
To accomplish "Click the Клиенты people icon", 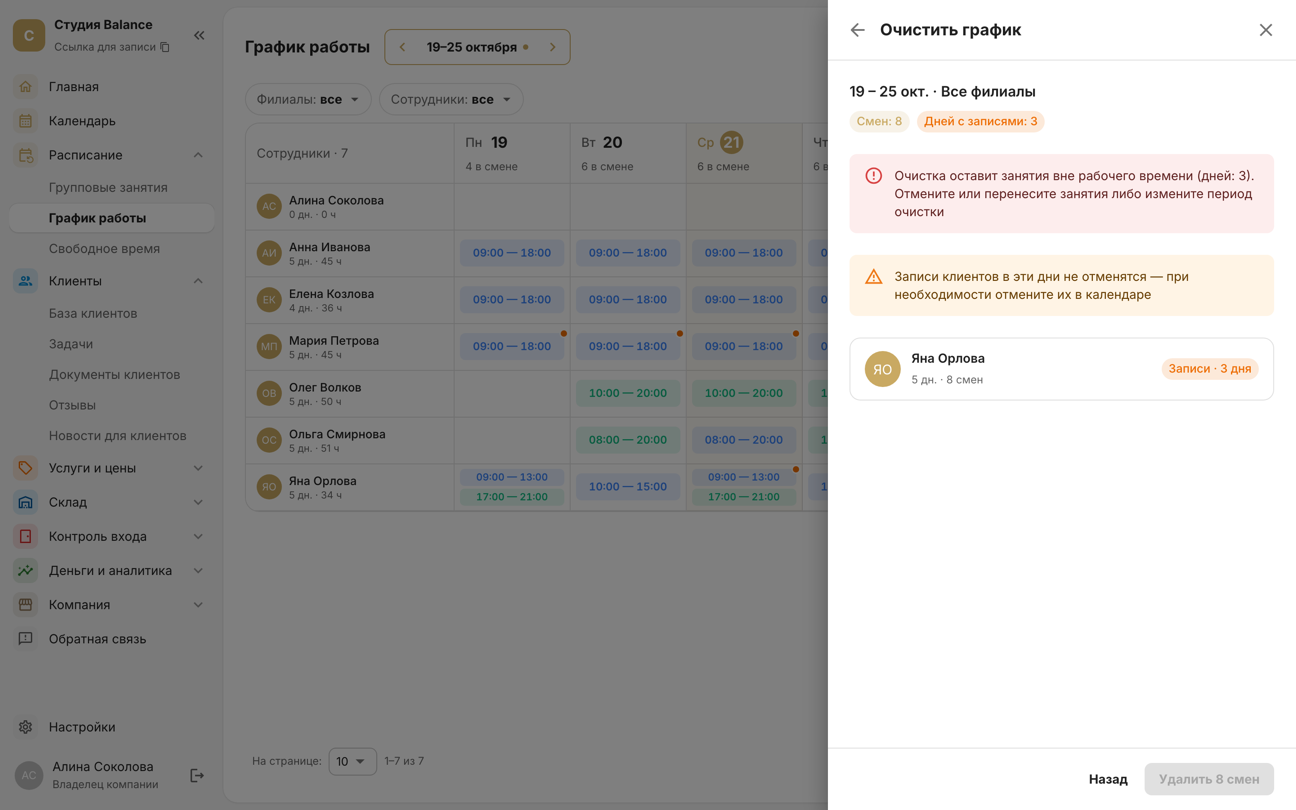I will pos(26,281).
